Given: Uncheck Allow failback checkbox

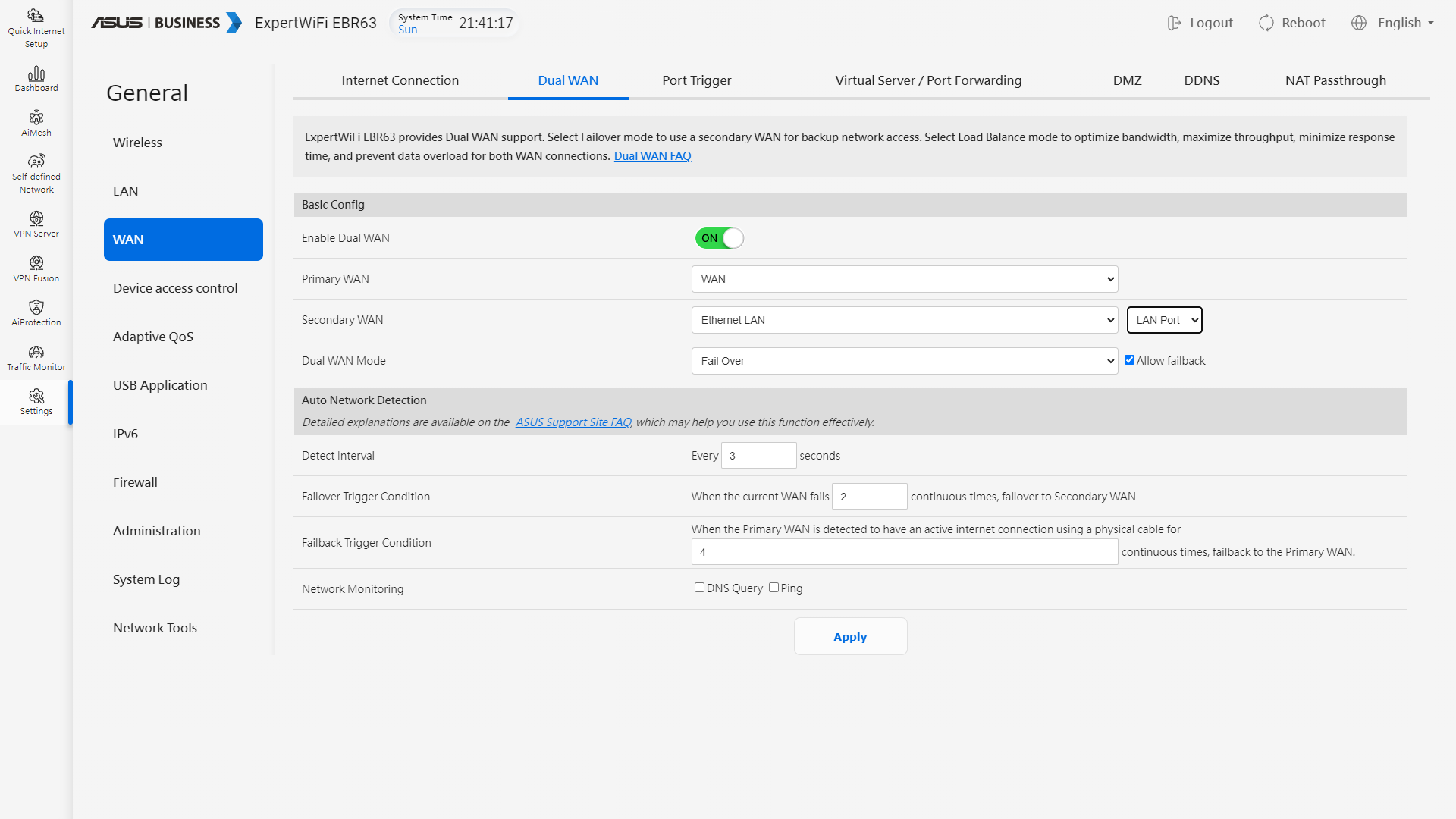Looking at the screenshot, I should (x=1129, y=360).
